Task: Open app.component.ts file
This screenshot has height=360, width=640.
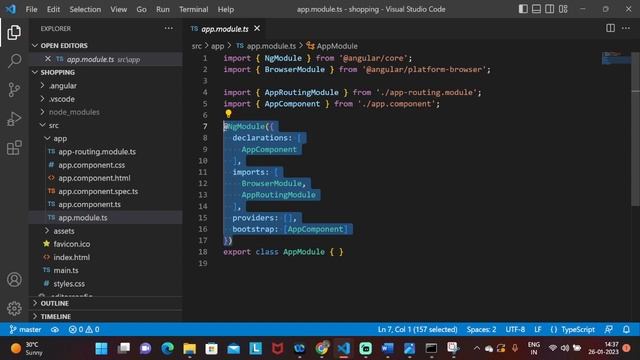Action: tap(89, 204)
